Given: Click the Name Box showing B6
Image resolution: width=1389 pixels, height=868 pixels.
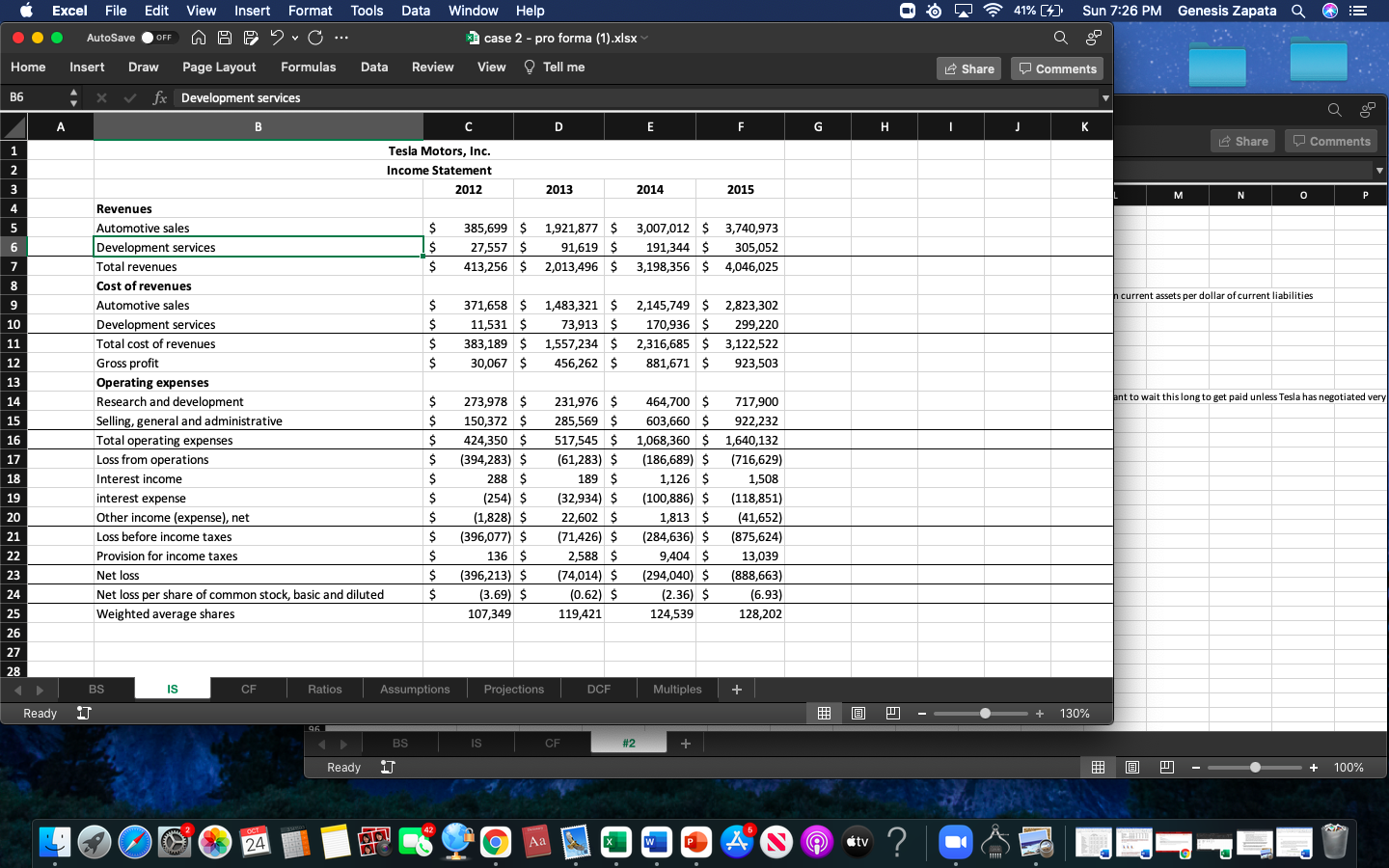Looking at the screenshot, I should coord(34,97).
